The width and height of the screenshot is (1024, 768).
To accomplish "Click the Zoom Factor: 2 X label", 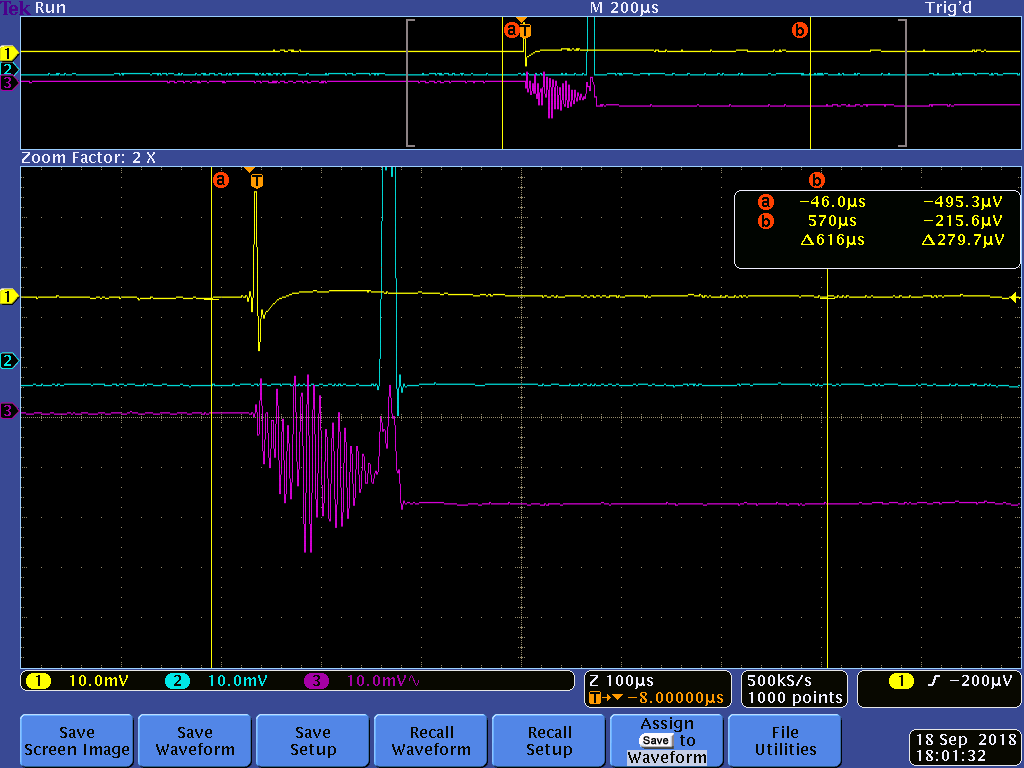I will [x=88, y=157].
